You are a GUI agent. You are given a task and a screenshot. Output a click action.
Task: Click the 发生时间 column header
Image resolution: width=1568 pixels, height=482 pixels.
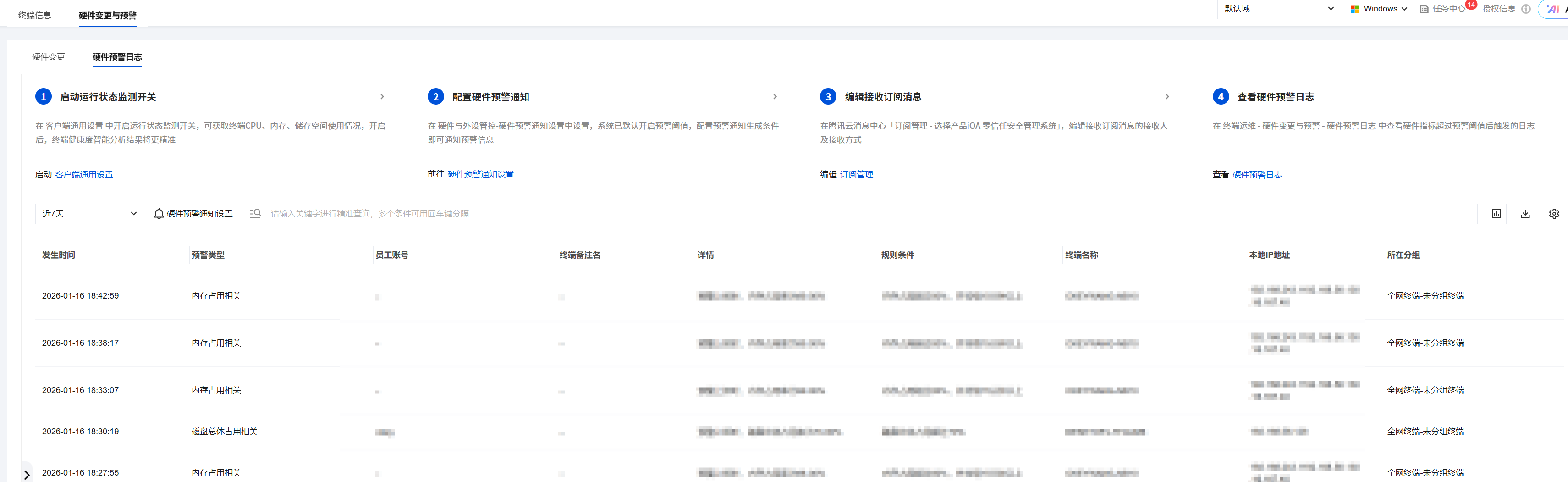(x=58, y=255)
